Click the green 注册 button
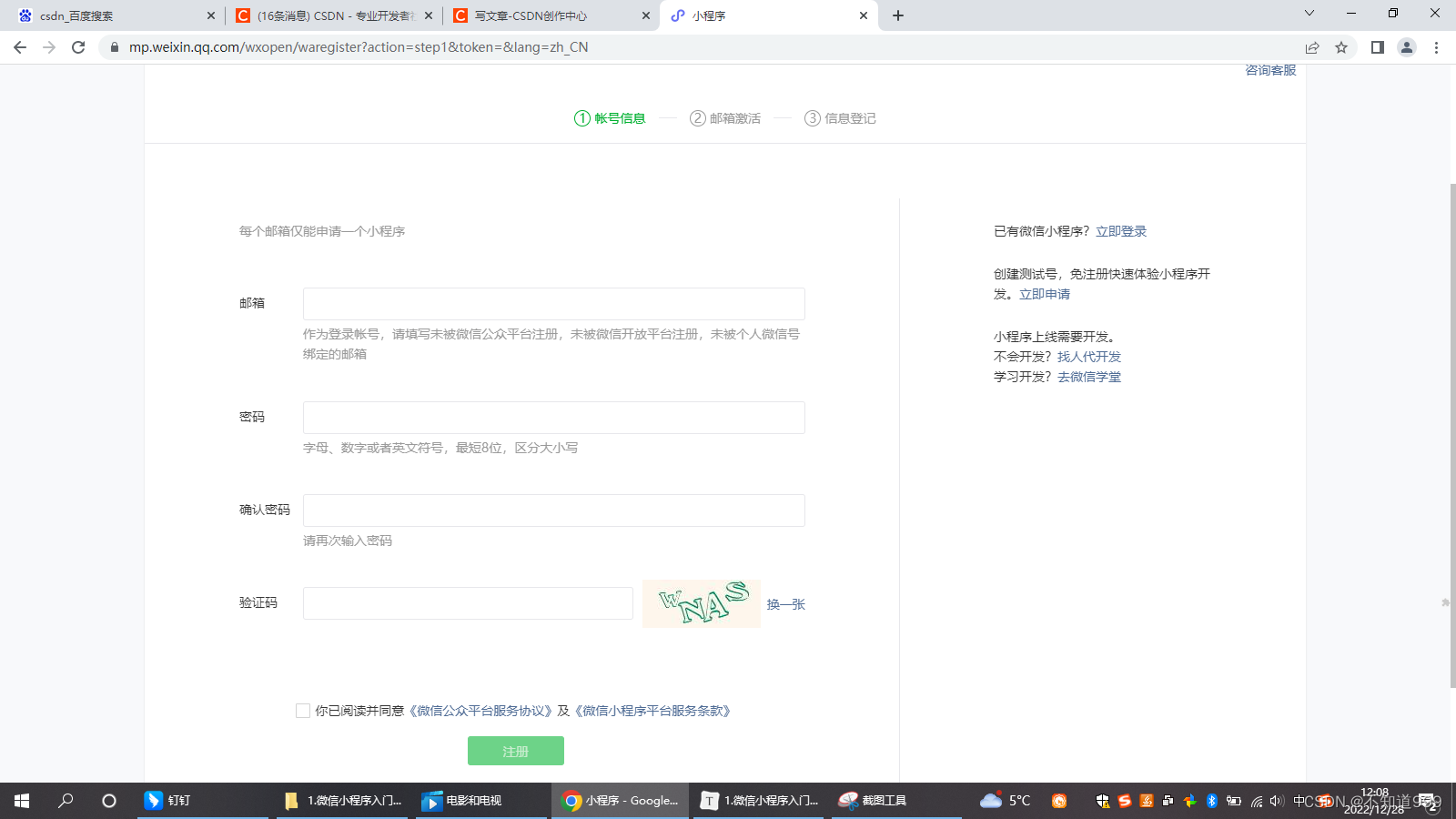Image resolution: width=1456 pixels, height=819 pixels. (516, 752)
